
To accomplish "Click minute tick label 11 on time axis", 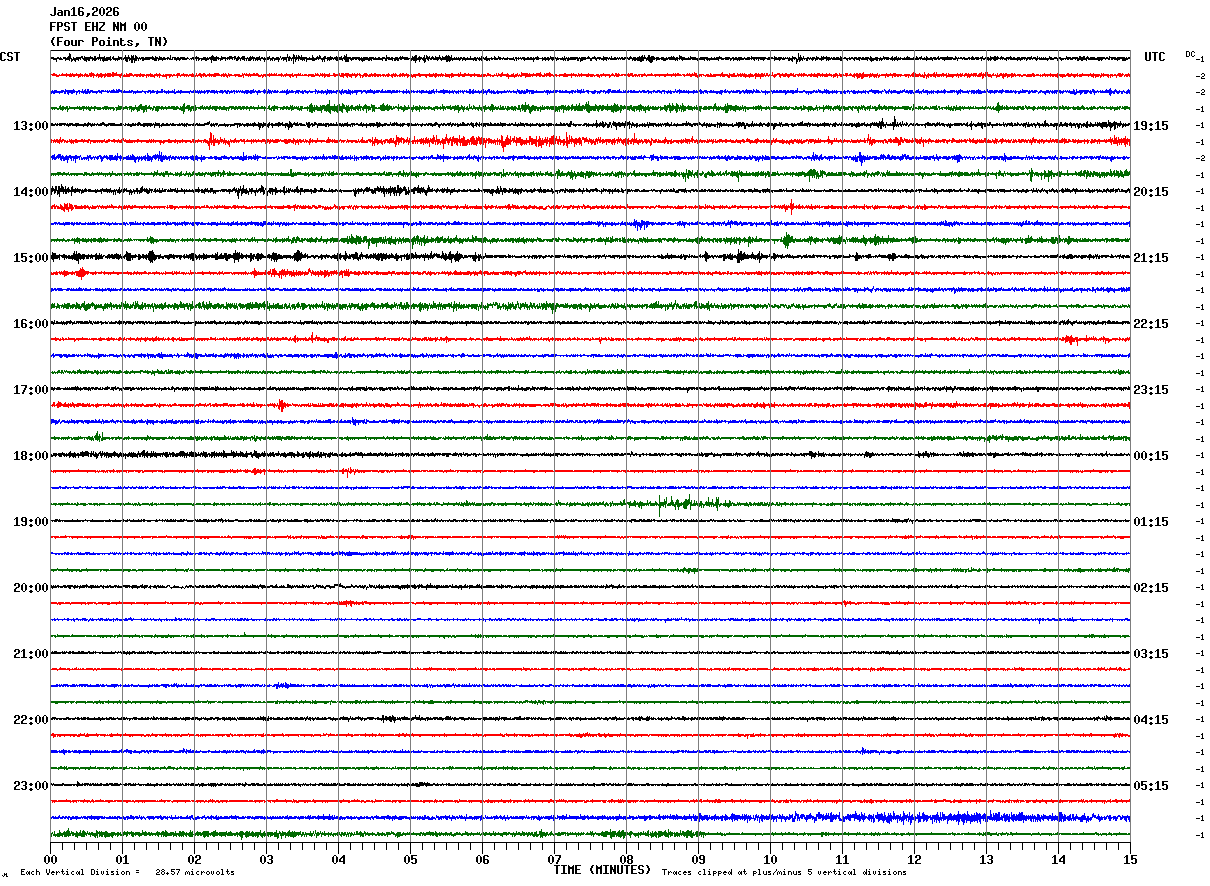I will pyautogui.click(x=842, y=859).
